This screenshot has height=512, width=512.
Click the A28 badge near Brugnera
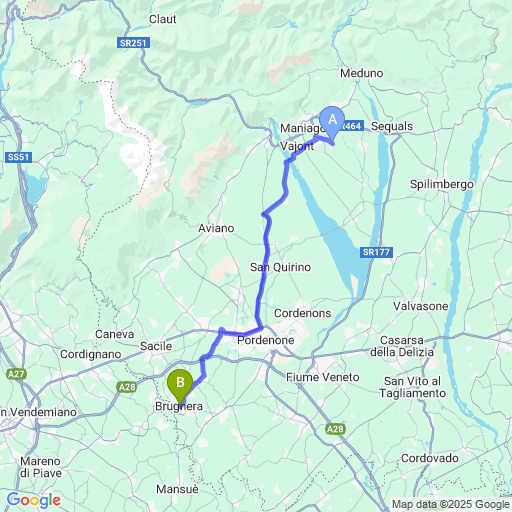point(127,387)
